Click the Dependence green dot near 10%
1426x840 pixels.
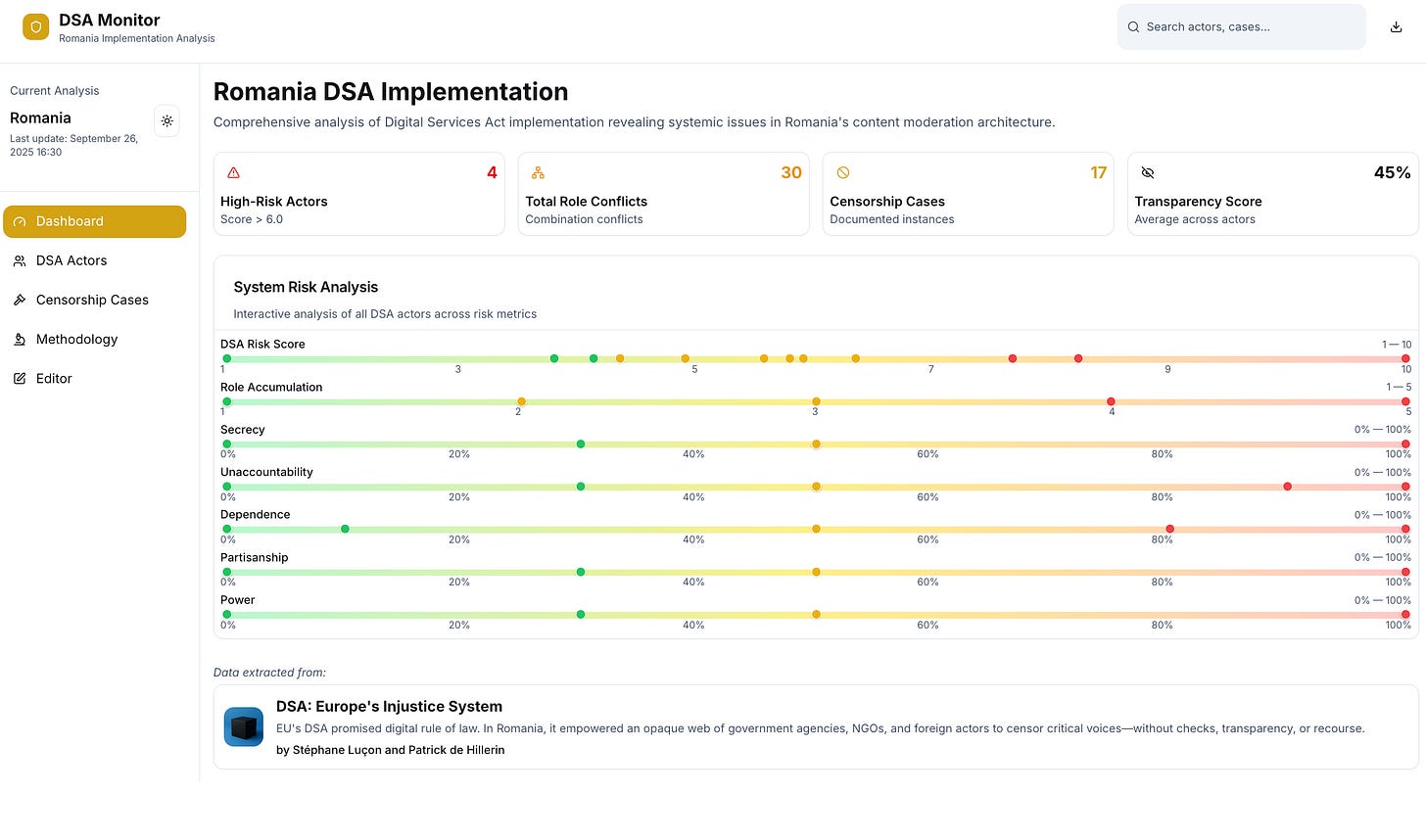[345, 529]
